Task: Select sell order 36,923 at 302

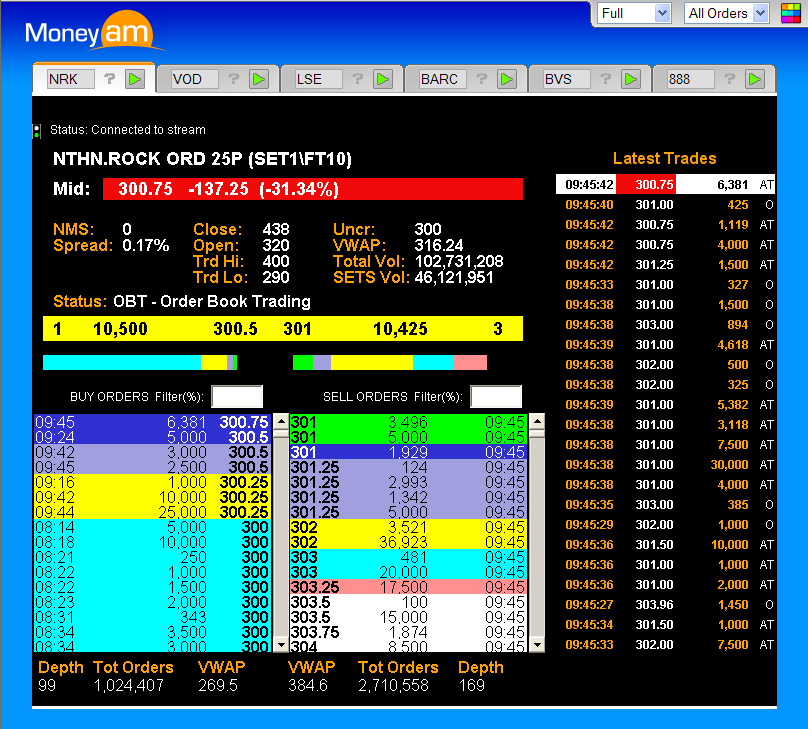Action: pos(408,542)
